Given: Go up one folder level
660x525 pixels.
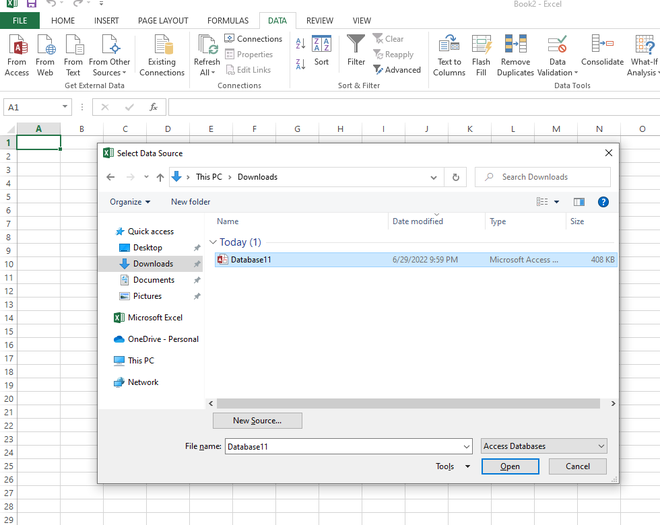Looking at the screenshot, I should 160,177.
